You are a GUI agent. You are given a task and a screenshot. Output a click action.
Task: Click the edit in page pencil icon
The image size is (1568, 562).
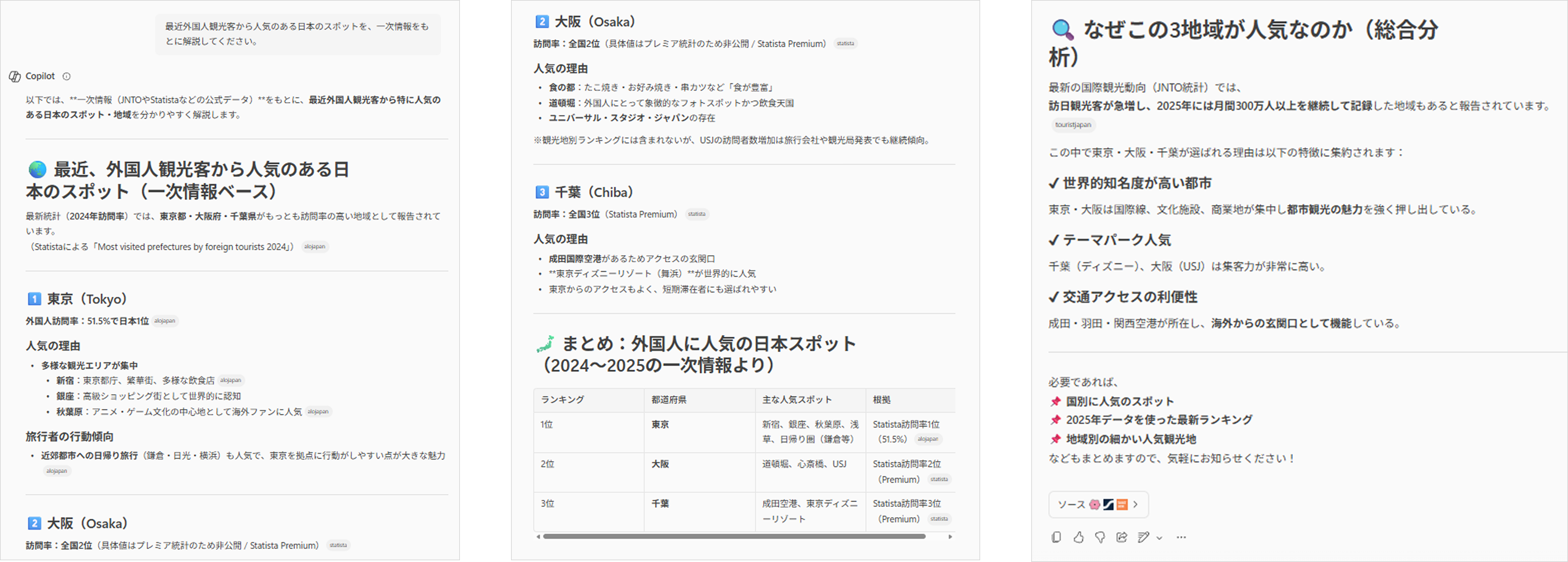[x=1144, y=537]
